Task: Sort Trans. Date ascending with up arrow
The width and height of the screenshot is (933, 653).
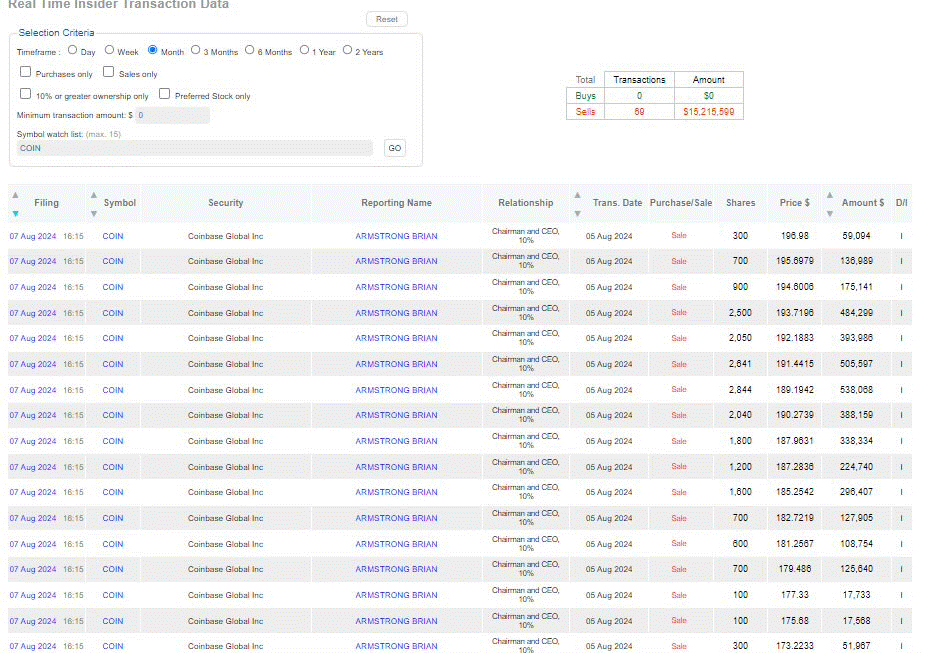Action: [577, 194]
